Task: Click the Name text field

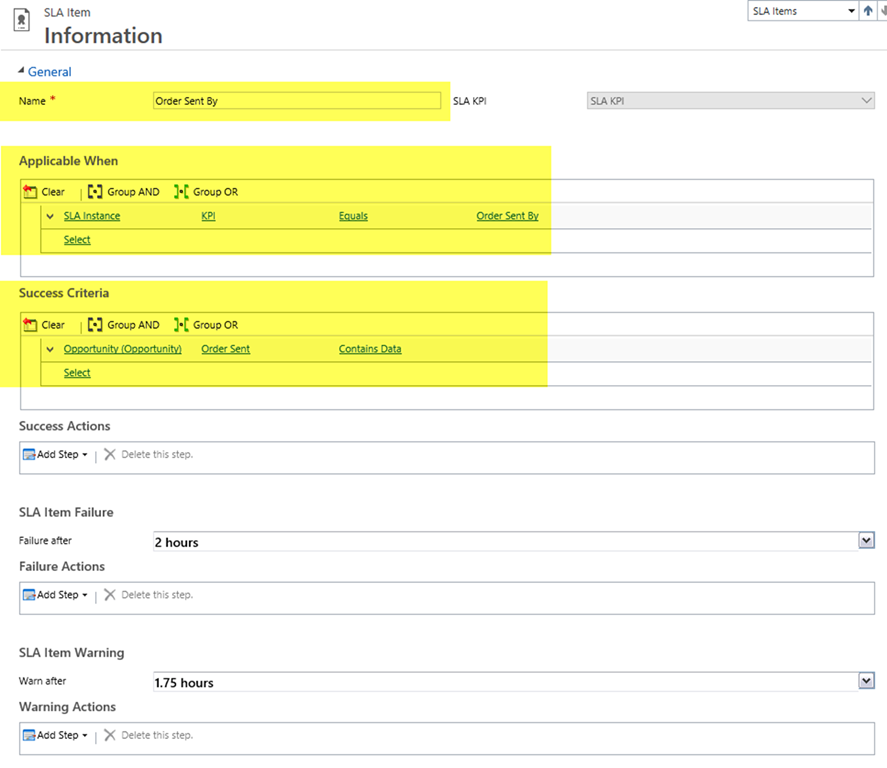Action: pyautogui.click(x=296, y=101)
